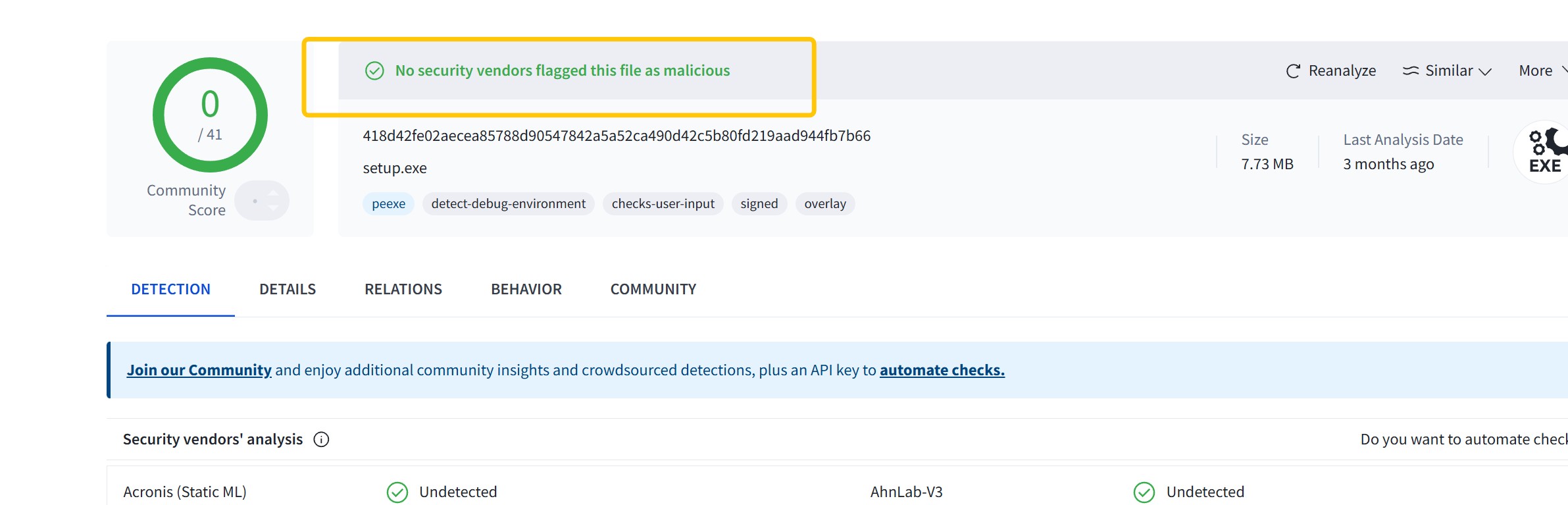The width and height of the screenshot is (1568, 505).
Task: Follow the Join our Community link
Action: coord(199,370)
